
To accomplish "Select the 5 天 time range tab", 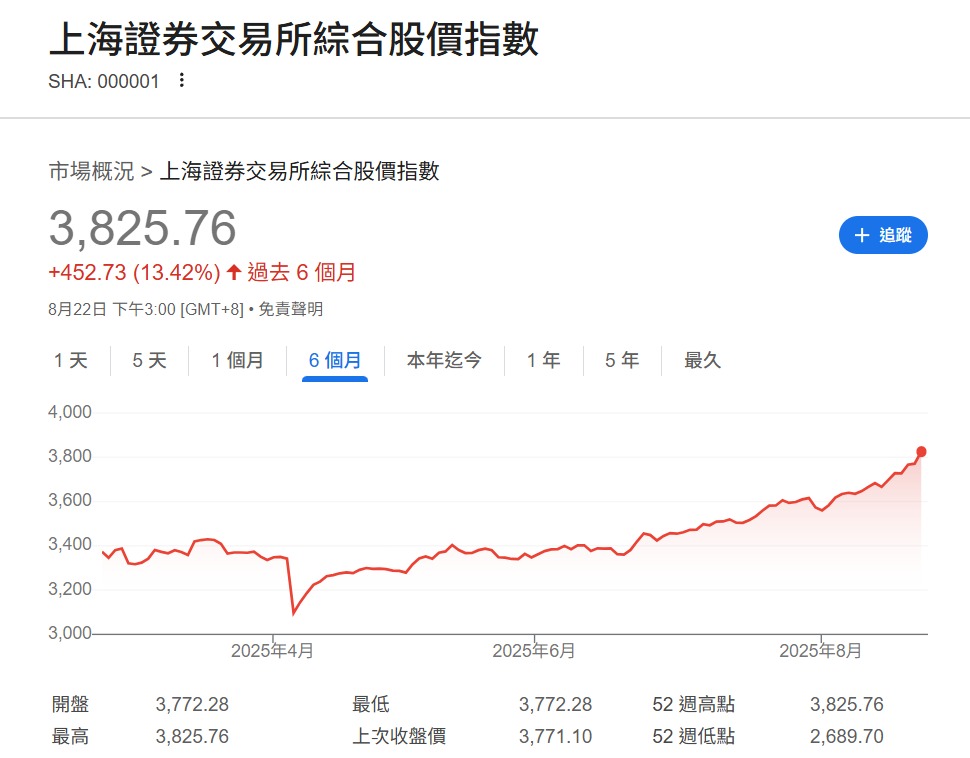I will [149, 360].
